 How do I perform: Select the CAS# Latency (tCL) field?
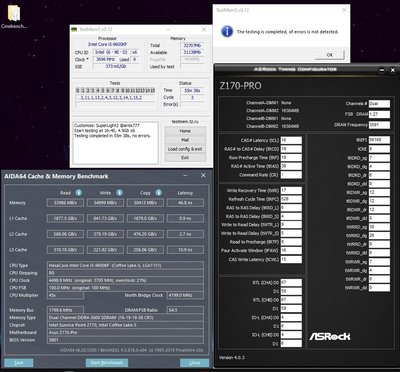pyautogui.click(x=291, y=140)
